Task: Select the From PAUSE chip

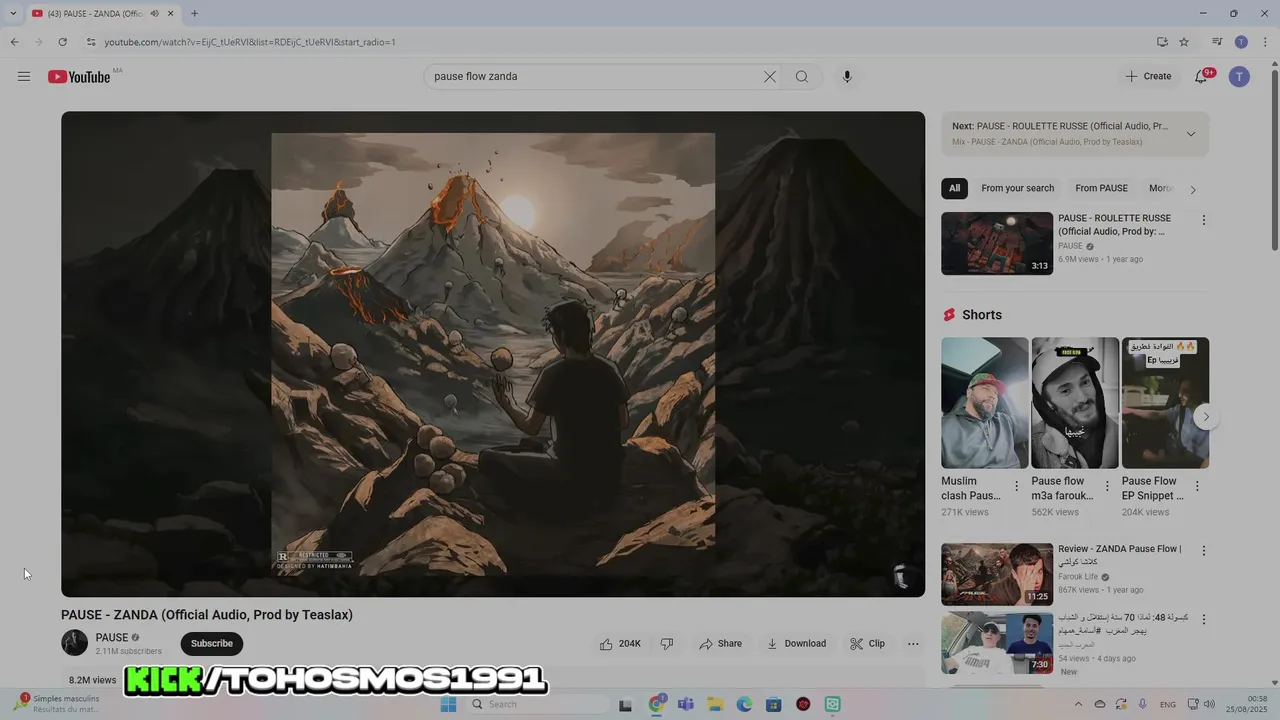Action: 1101,188
